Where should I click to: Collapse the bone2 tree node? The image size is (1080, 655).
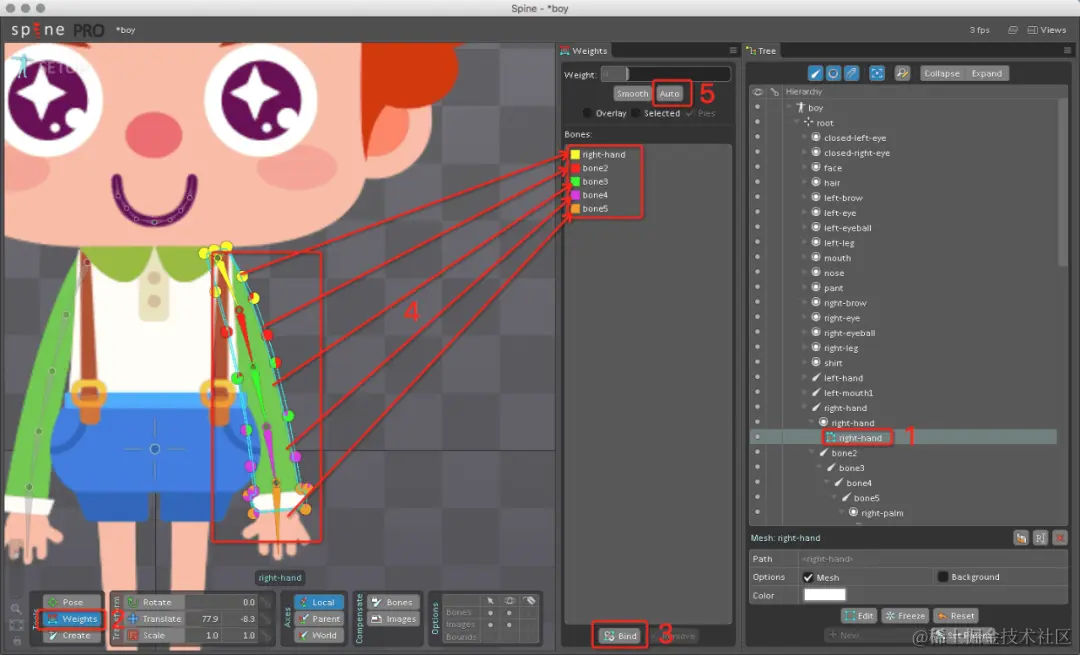pyautogui.click(x=812, y=453)
